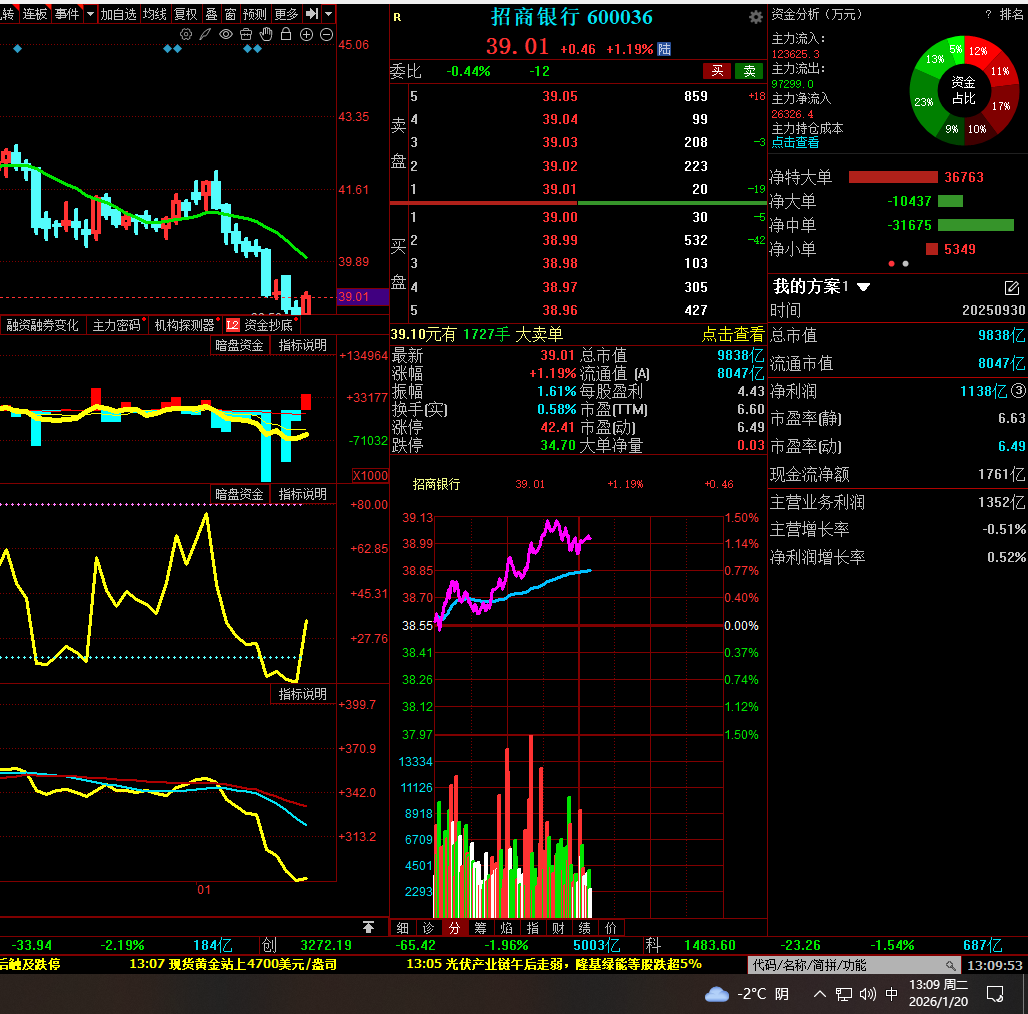Switch to 指 indicator tab

pyautogui.click(x=532, y=927)
